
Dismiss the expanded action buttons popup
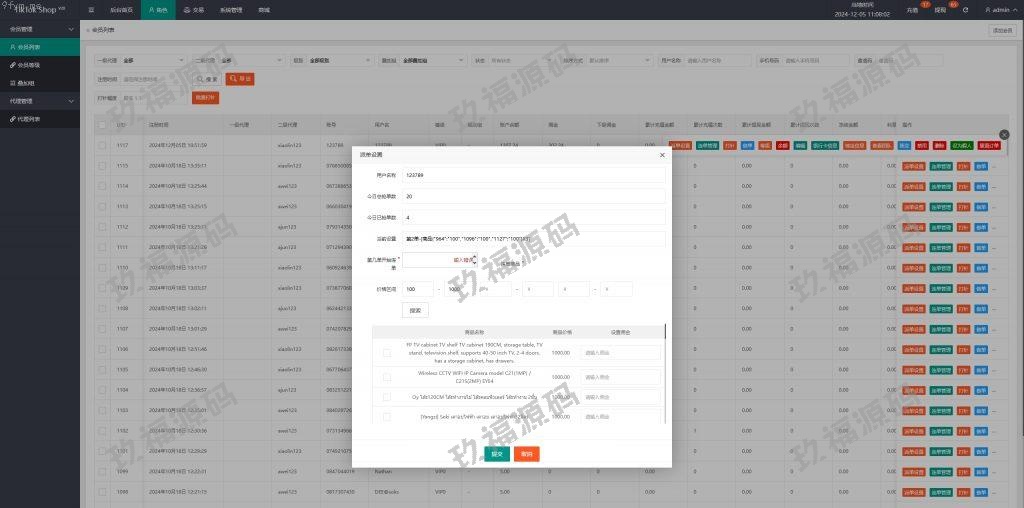click(x=1004, y=134)
